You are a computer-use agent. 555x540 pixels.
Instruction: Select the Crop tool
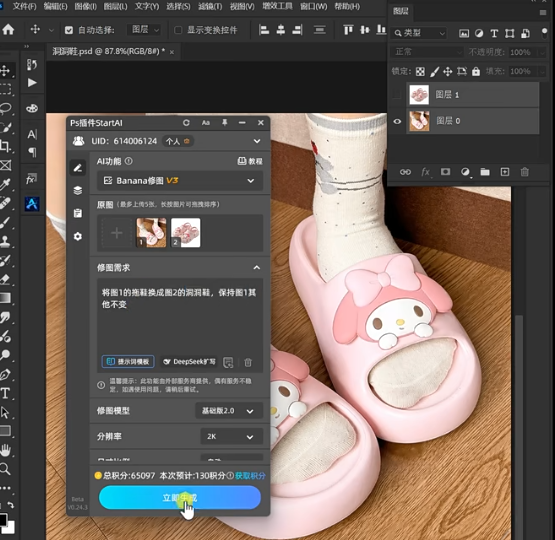coord(5,146)
